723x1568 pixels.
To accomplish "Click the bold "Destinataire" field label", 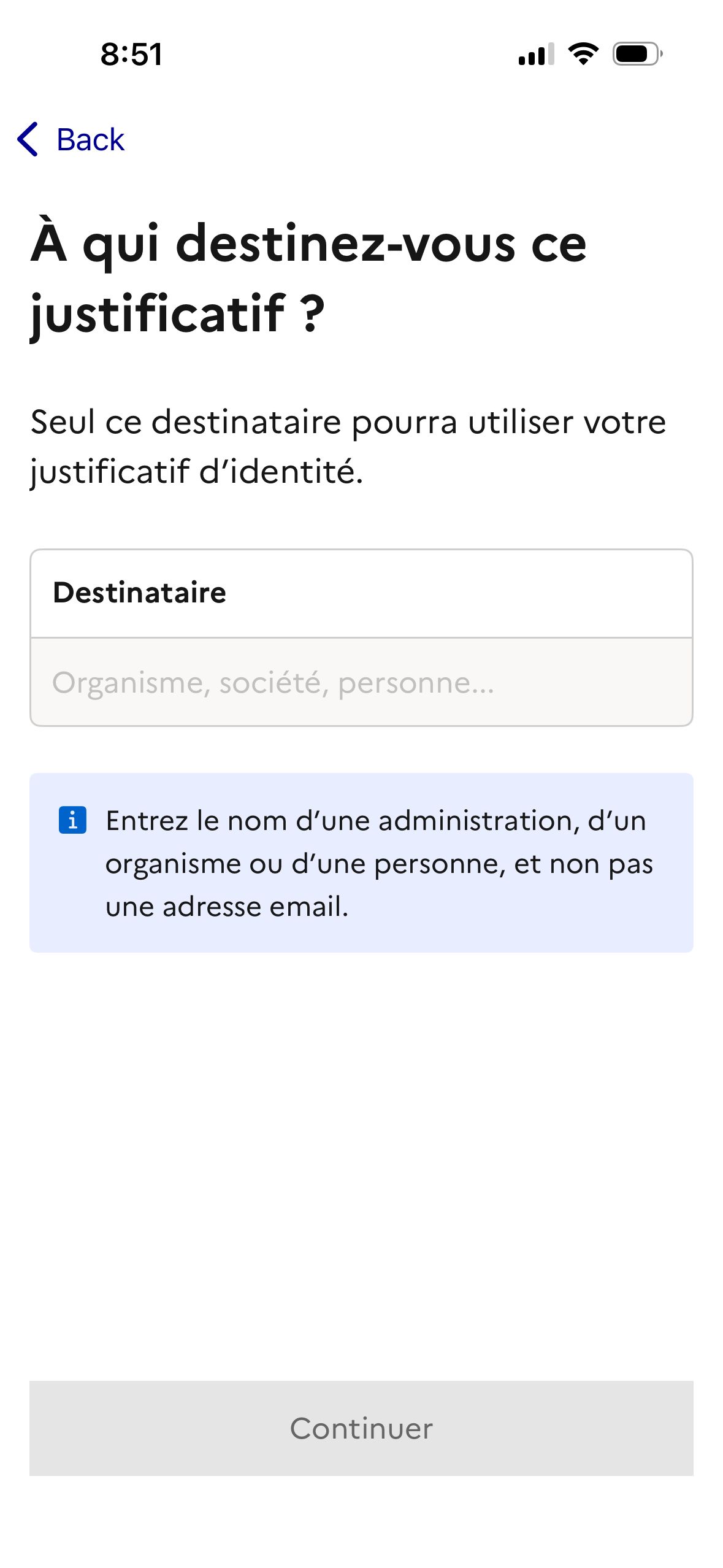I will [140, 593].
